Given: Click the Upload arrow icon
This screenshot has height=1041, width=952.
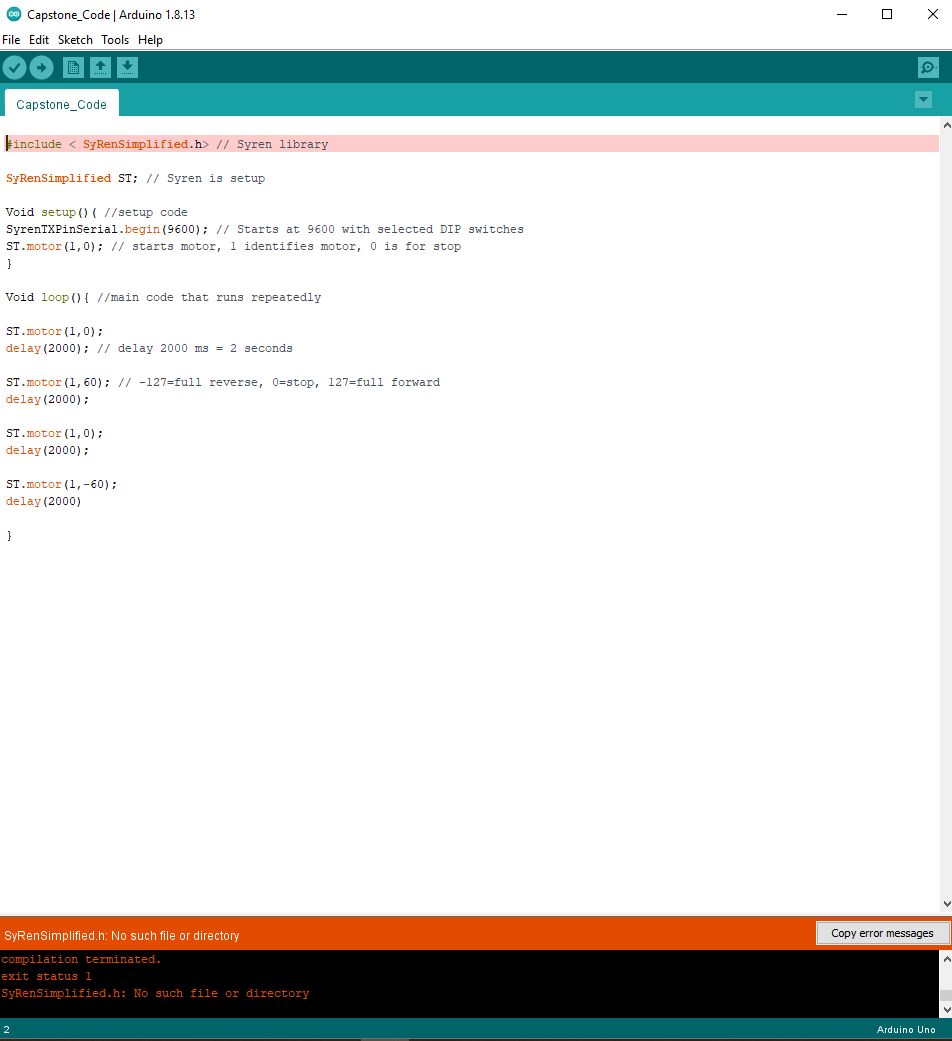Looking at the screenshot, I should tap(41, 67).
